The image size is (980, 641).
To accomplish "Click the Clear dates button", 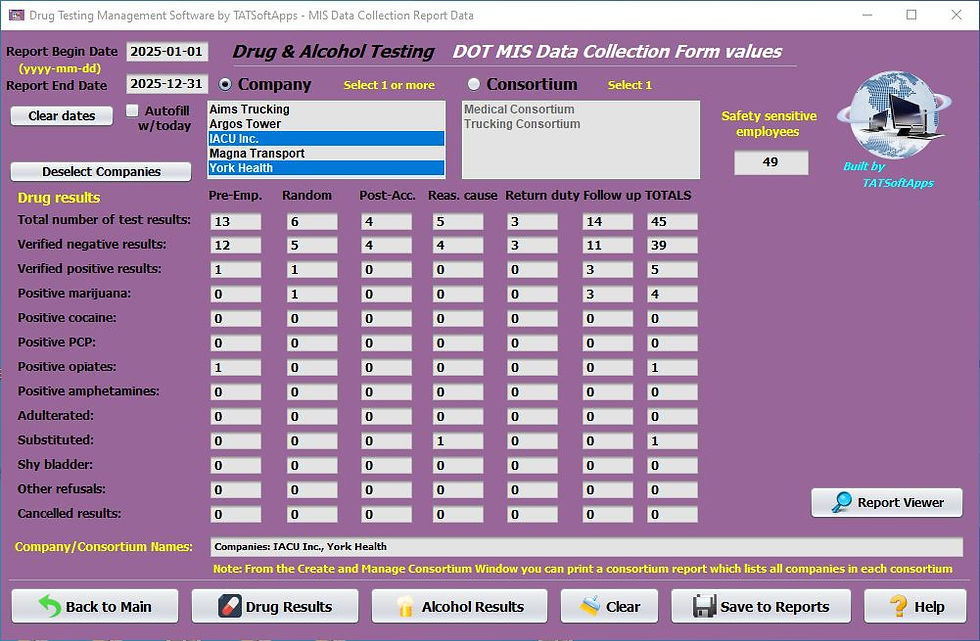I will (x=62, y=116).
